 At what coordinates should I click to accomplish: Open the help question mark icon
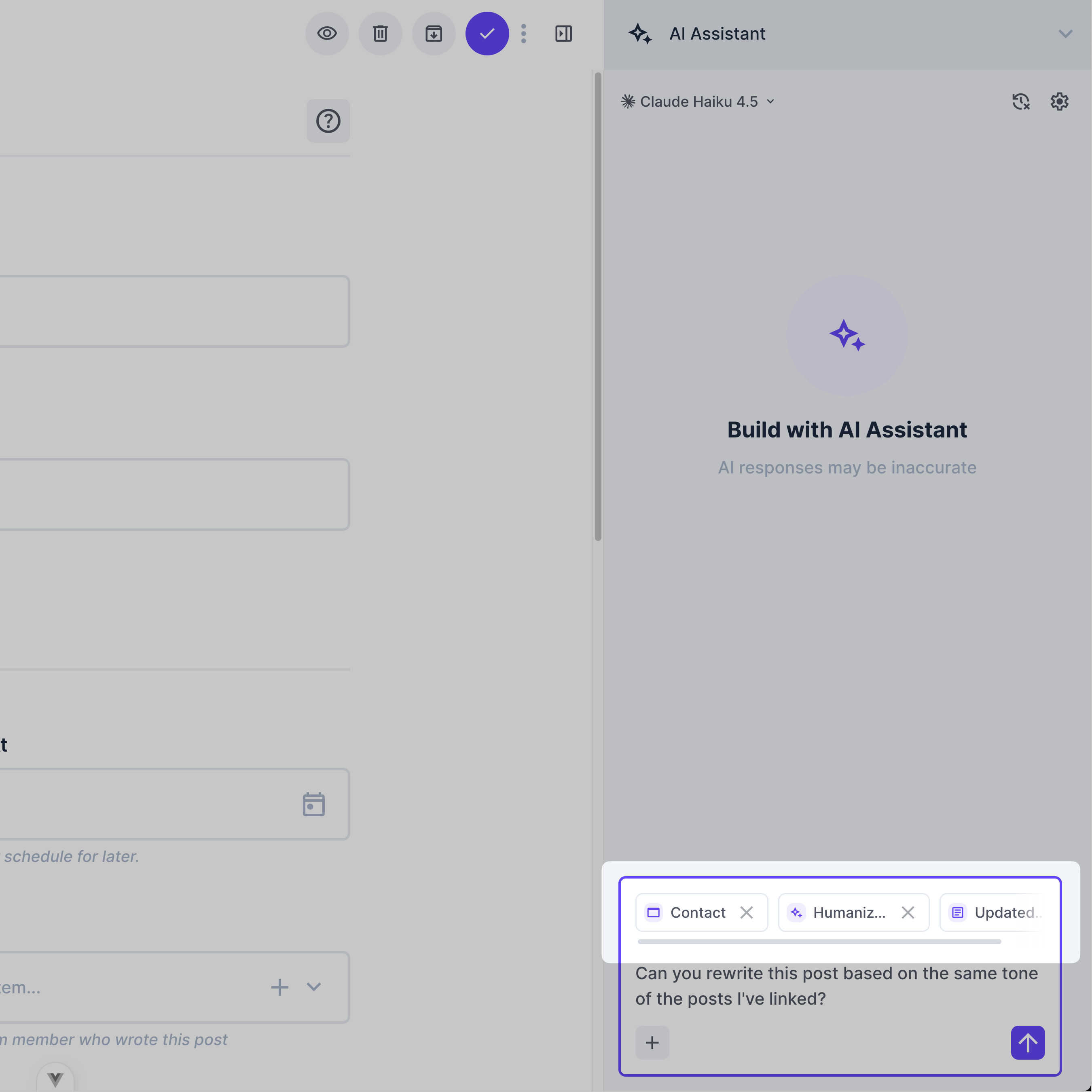click(x=328, y=120)
